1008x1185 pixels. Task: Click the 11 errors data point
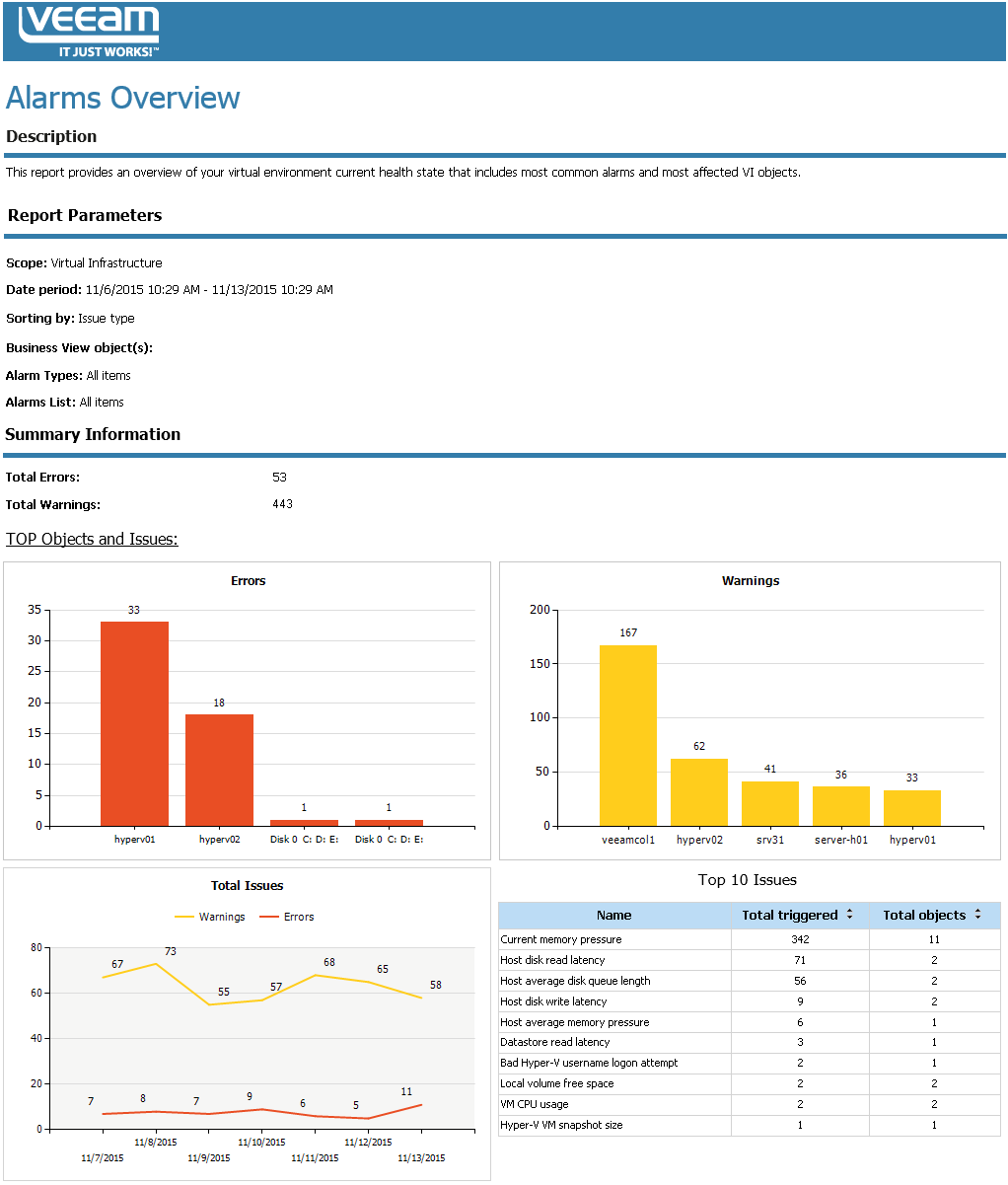point(422,1104)
